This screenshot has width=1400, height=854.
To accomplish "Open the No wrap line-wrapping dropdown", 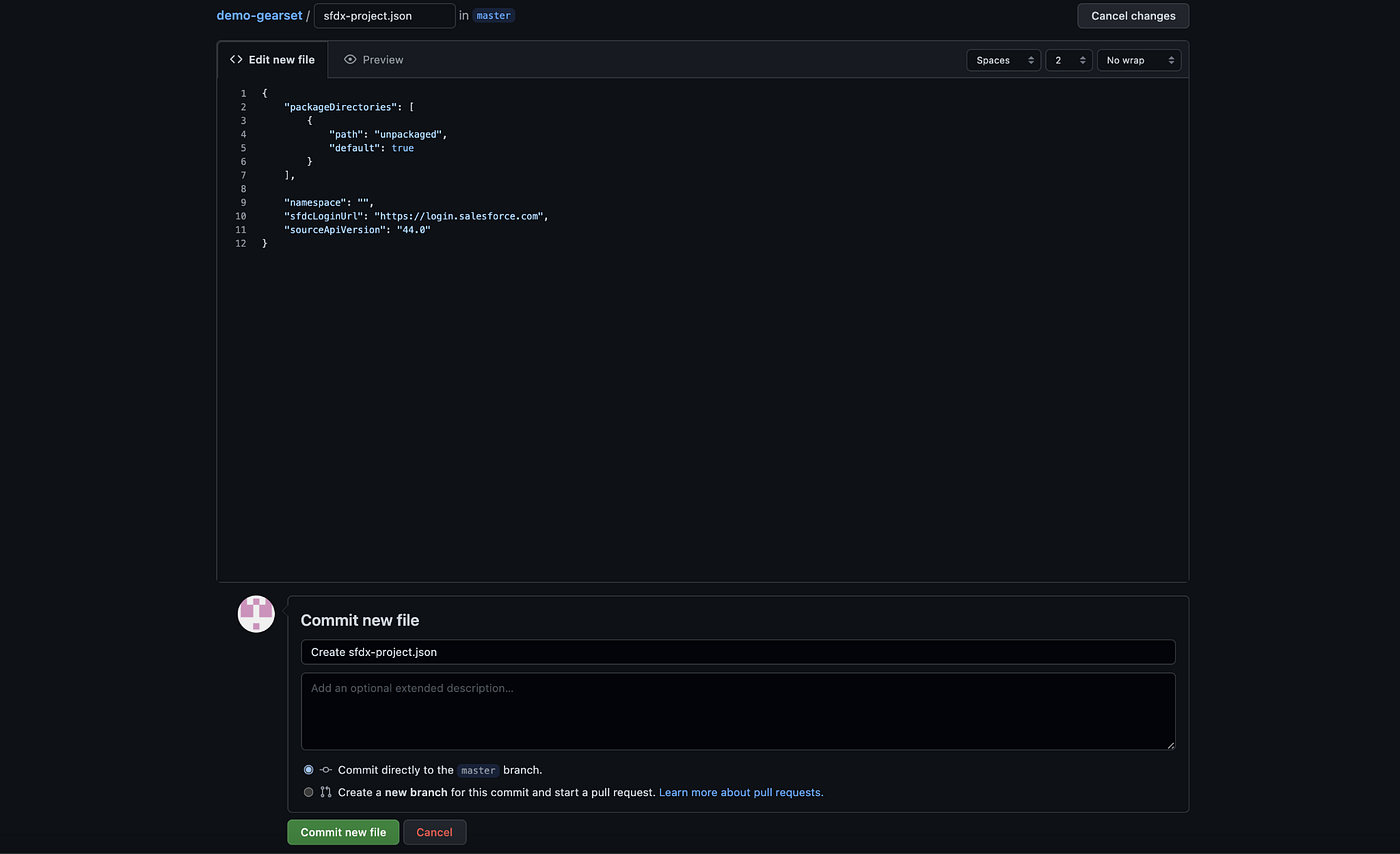I will (x=1139, y=59).
